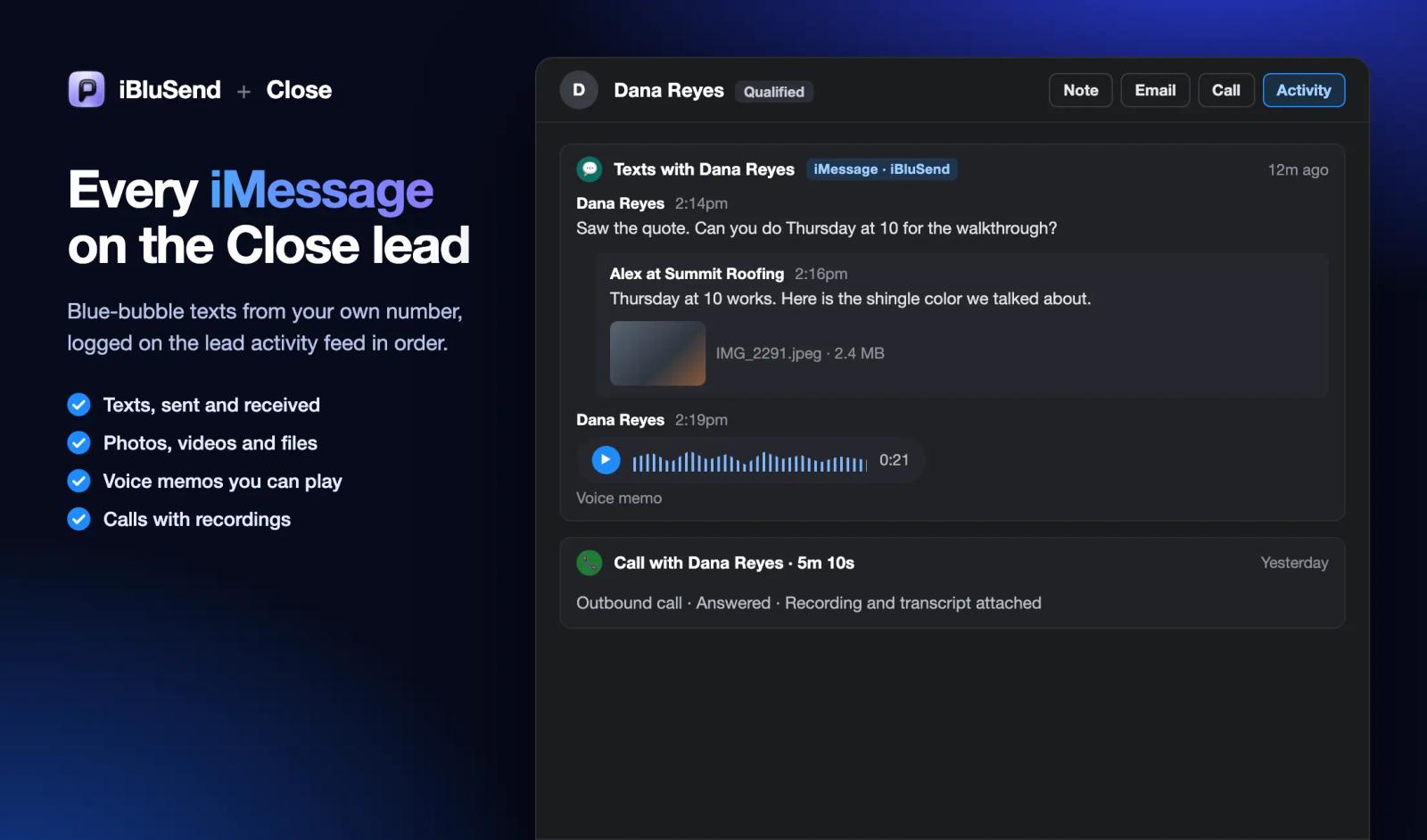Click the Close brand name in the header
The width and height of the screenshot is (1427, 840).
[299, 90]
